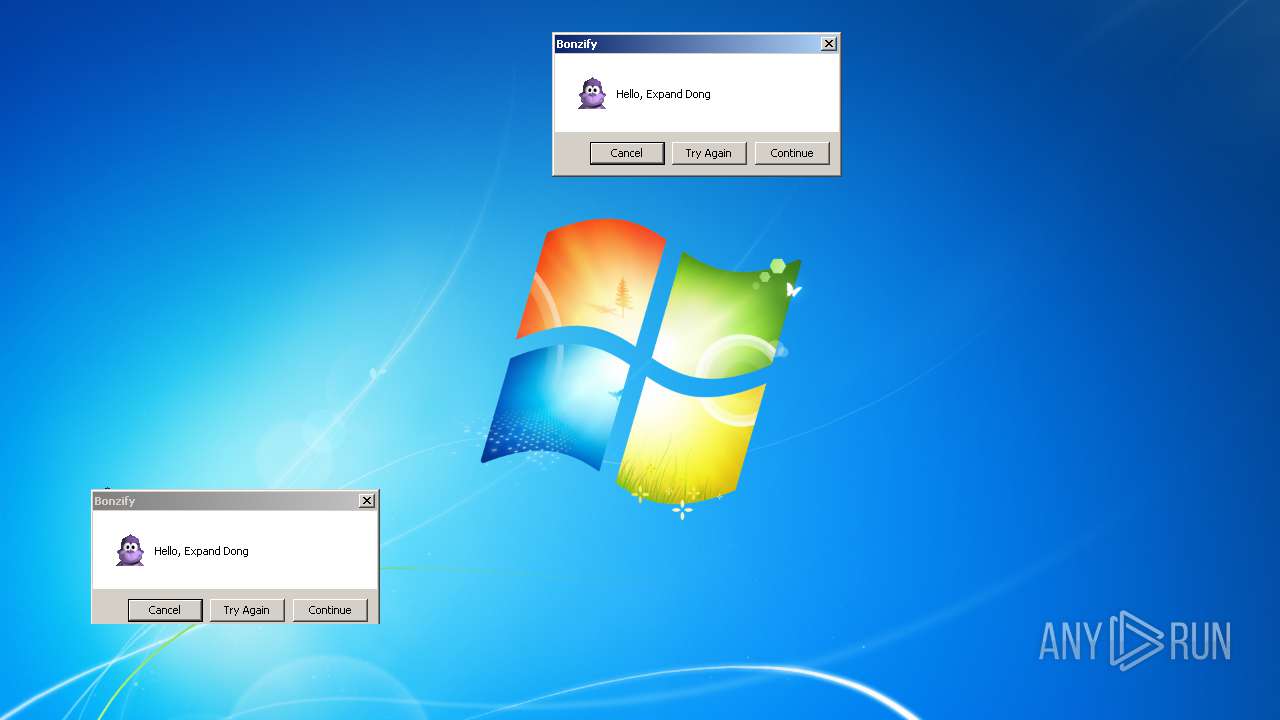
Task: Click Cancel in the bottom-left Bonzify dialog
Action: pyautogui.click(x=165, y=610)
